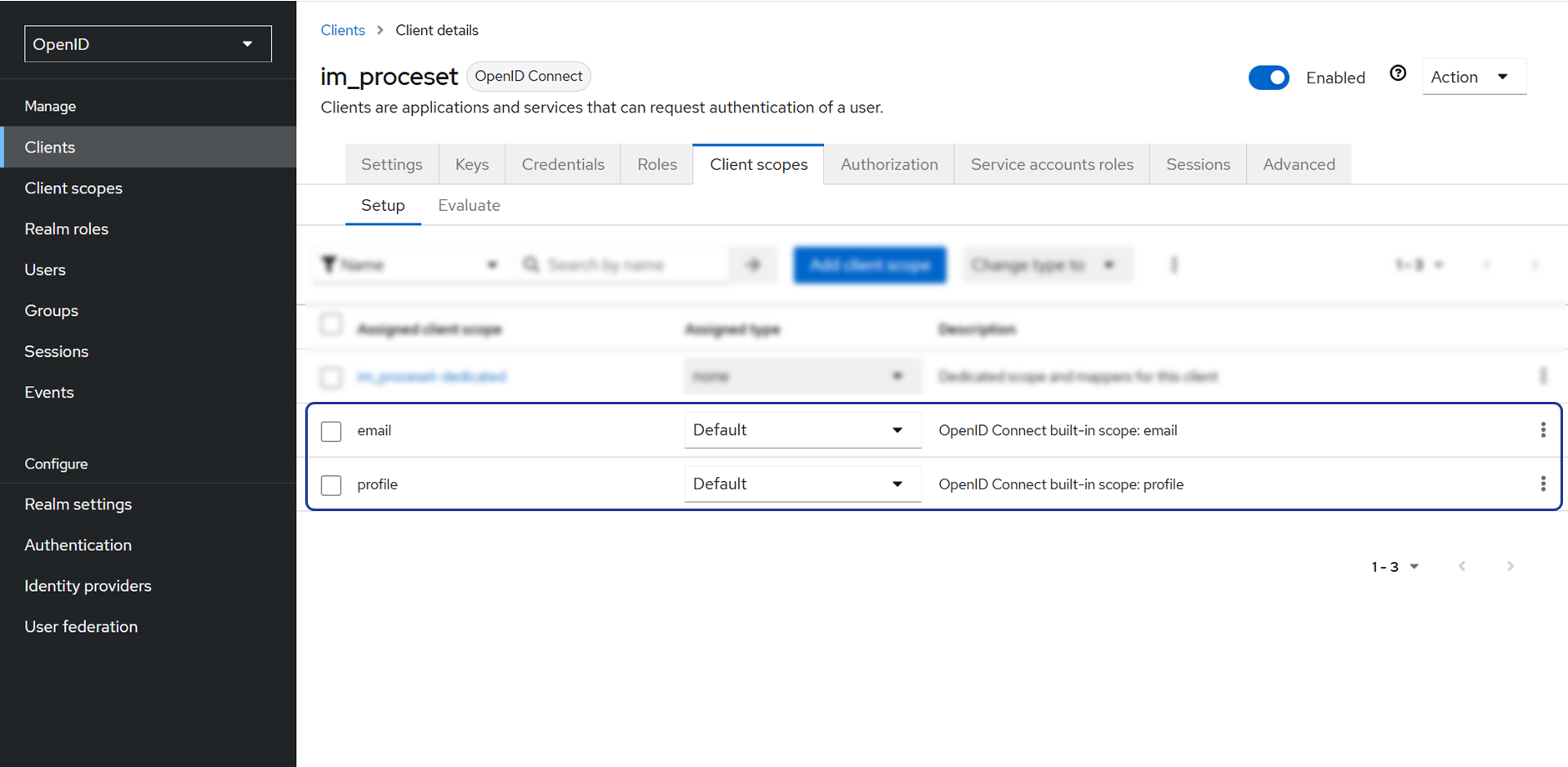1568x767 pixels.
Task: Open Sessions in sidebar
Action: point(148,351)
